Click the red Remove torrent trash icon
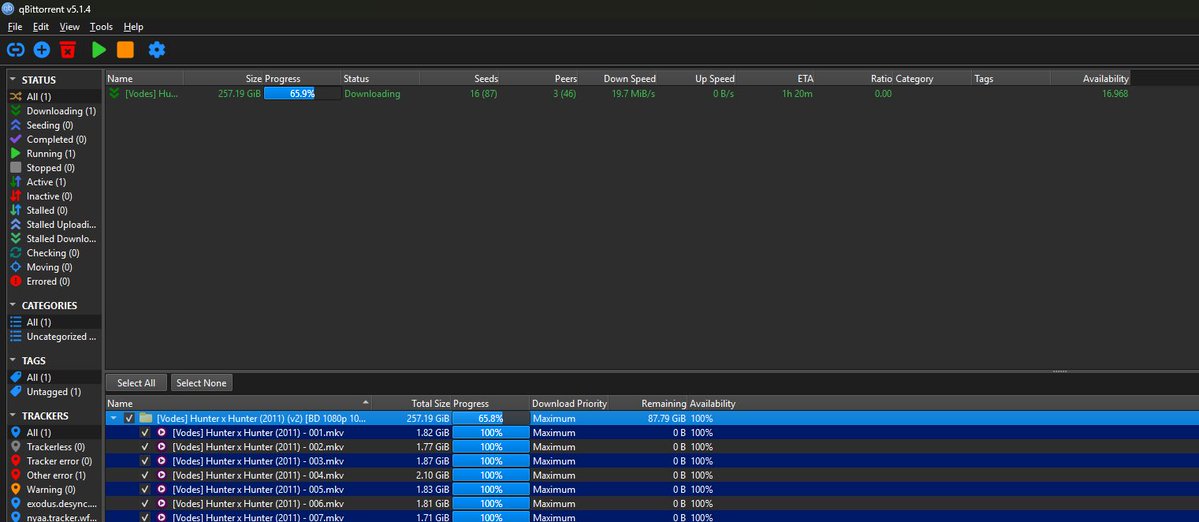This screenshot has height=522, width=1199. coord(68,50)
